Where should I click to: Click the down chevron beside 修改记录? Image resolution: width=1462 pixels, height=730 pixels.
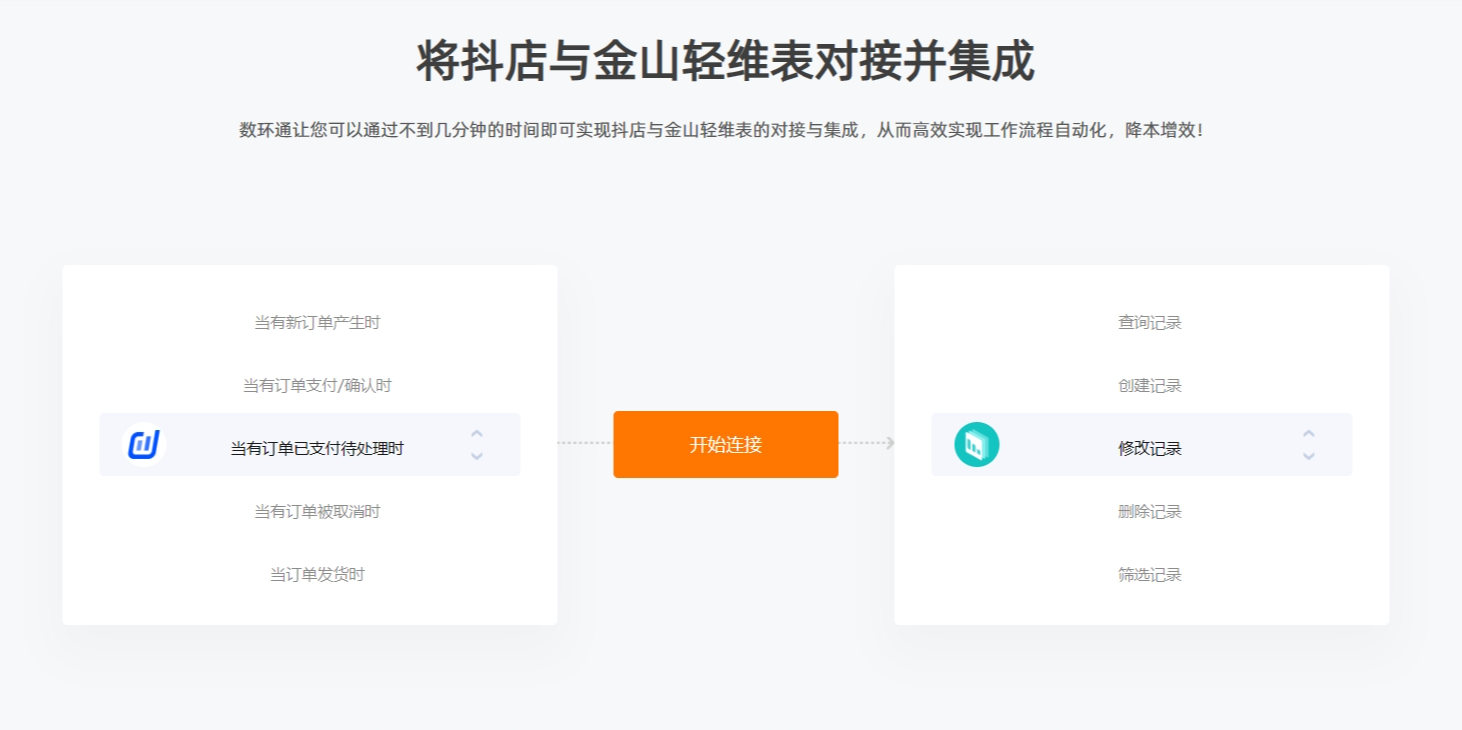click(1309, 456)
